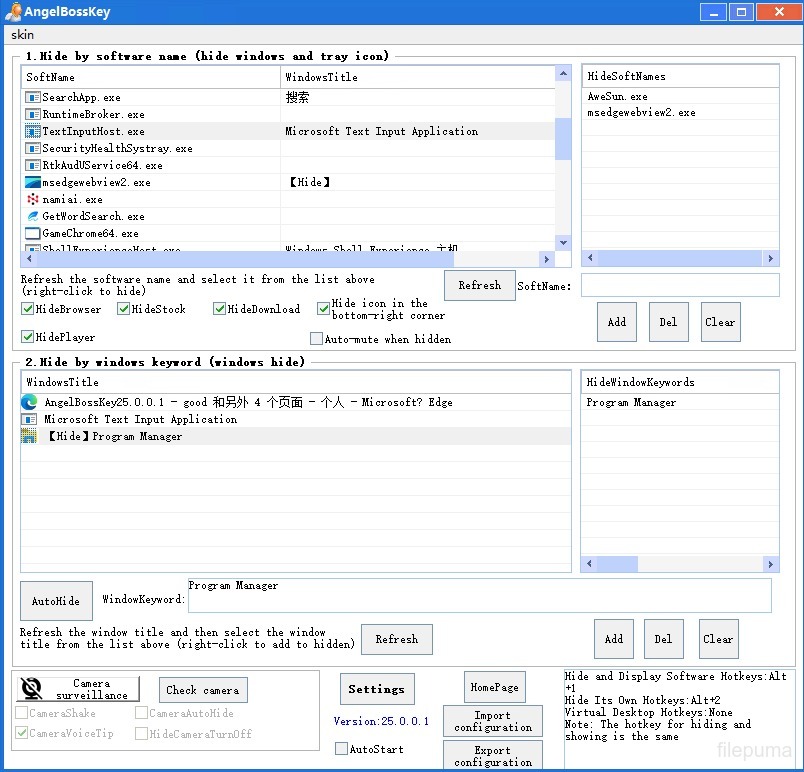Click the TextInputHost.exe row icon

(32, 131)
